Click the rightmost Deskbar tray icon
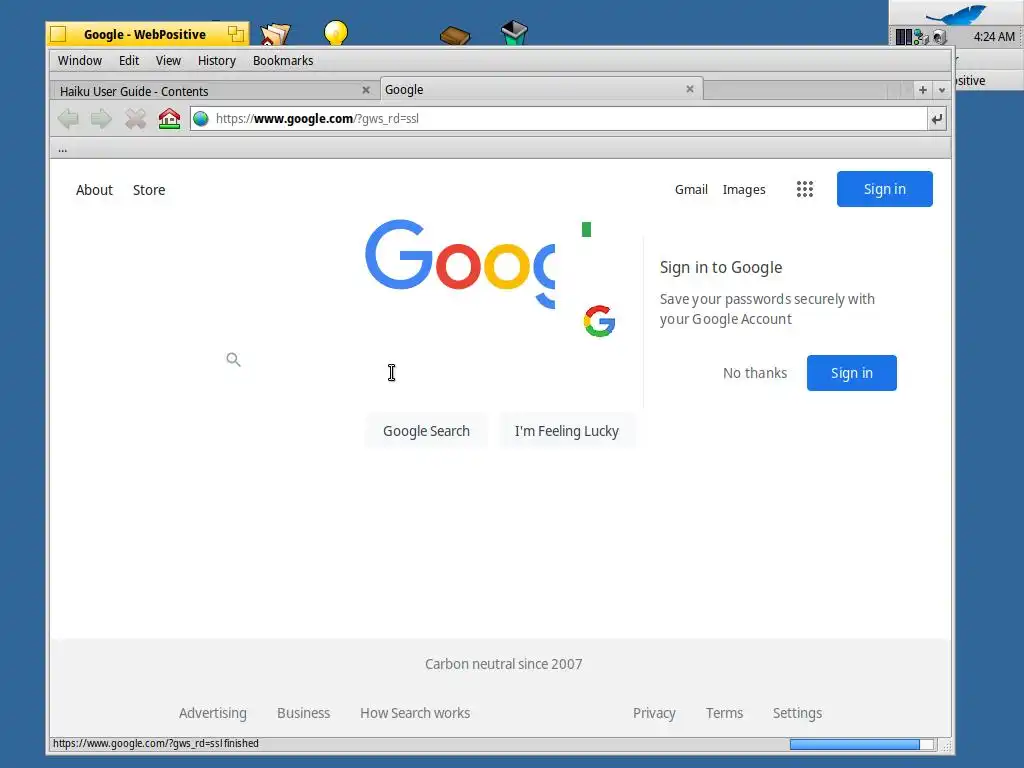 [940, 37]
